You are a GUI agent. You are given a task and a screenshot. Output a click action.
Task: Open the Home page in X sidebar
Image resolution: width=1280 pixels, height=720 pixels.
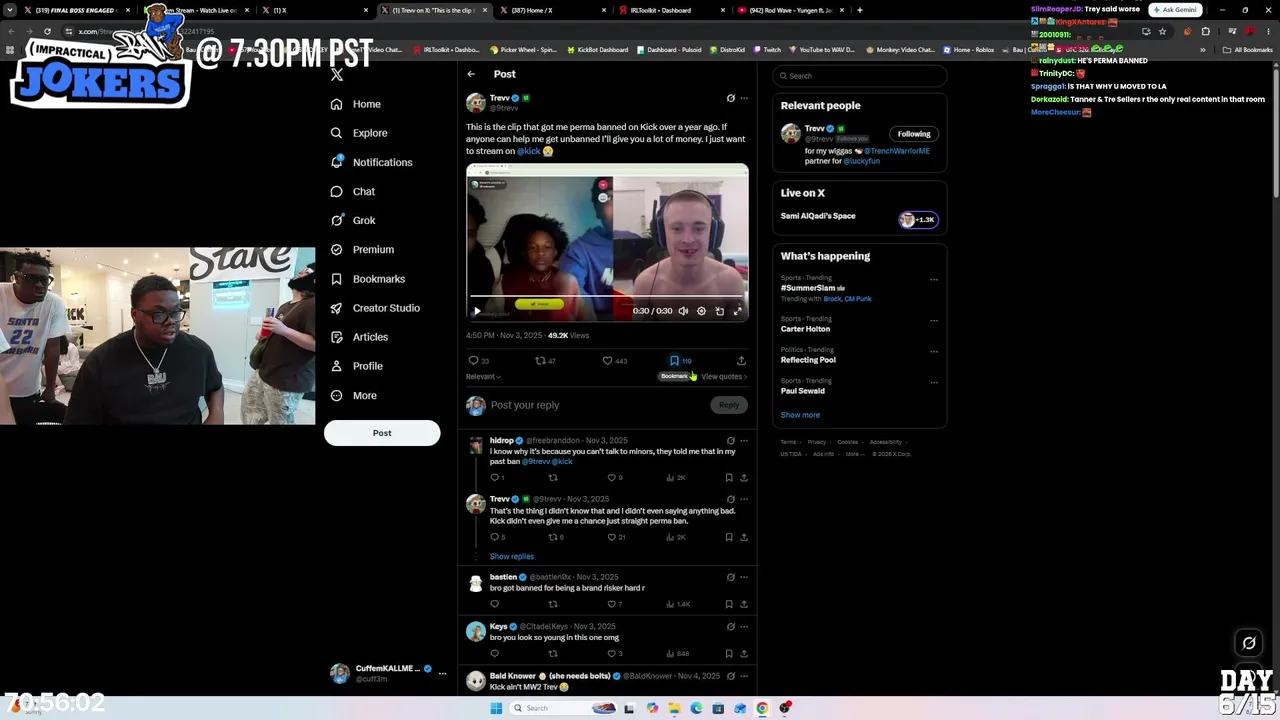coord(356,104)
